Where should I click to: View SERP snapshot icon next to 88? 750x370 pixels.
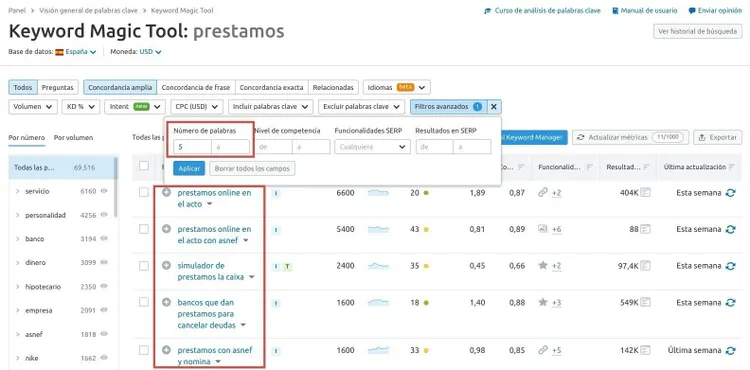[646, 229]
